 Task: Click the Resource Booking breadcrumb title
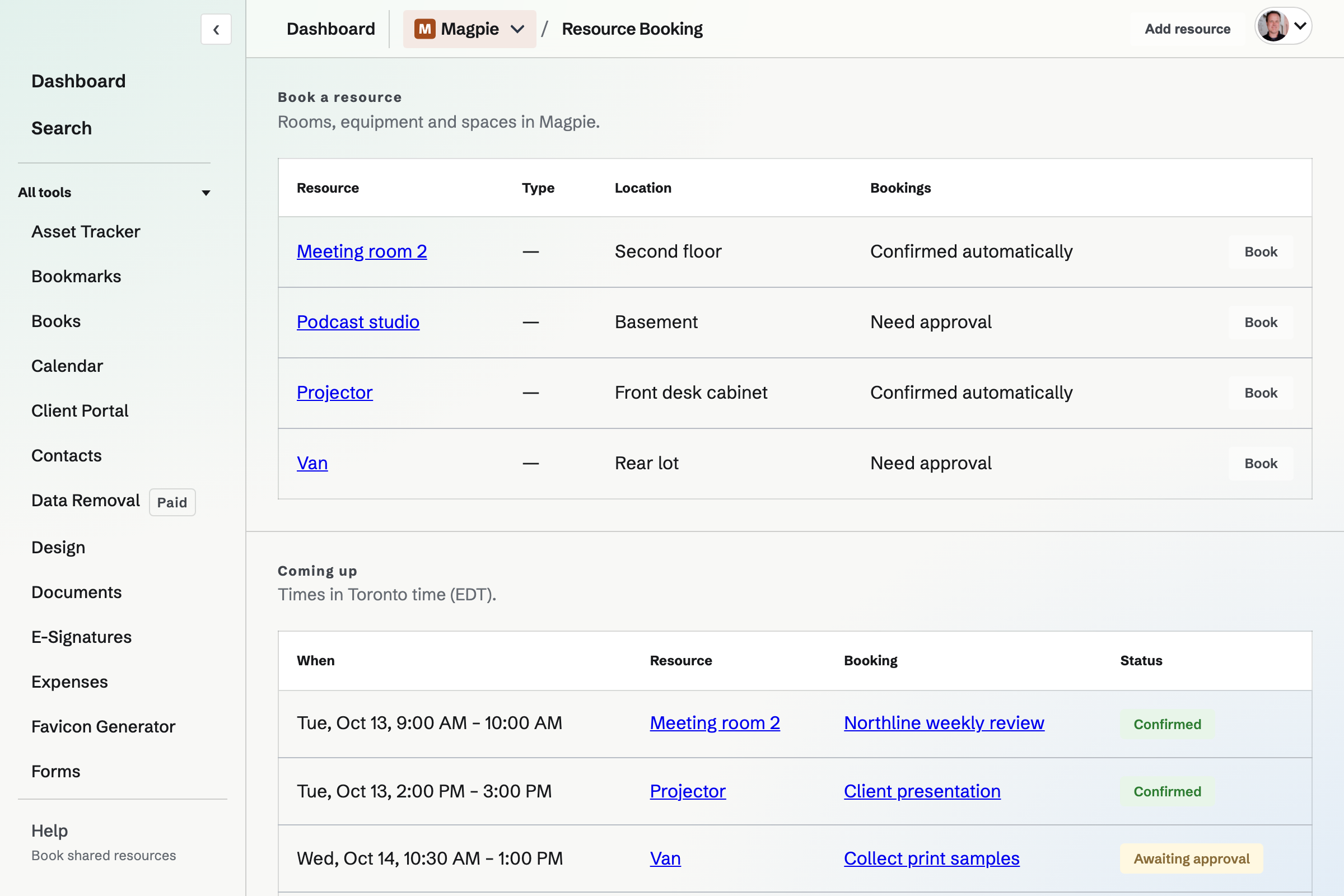[x=632, y=29]
